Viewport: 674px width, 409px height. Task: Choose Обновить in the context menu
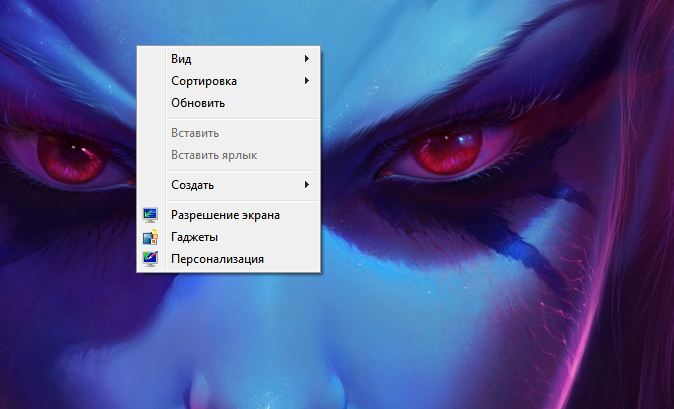coord(228,103)
